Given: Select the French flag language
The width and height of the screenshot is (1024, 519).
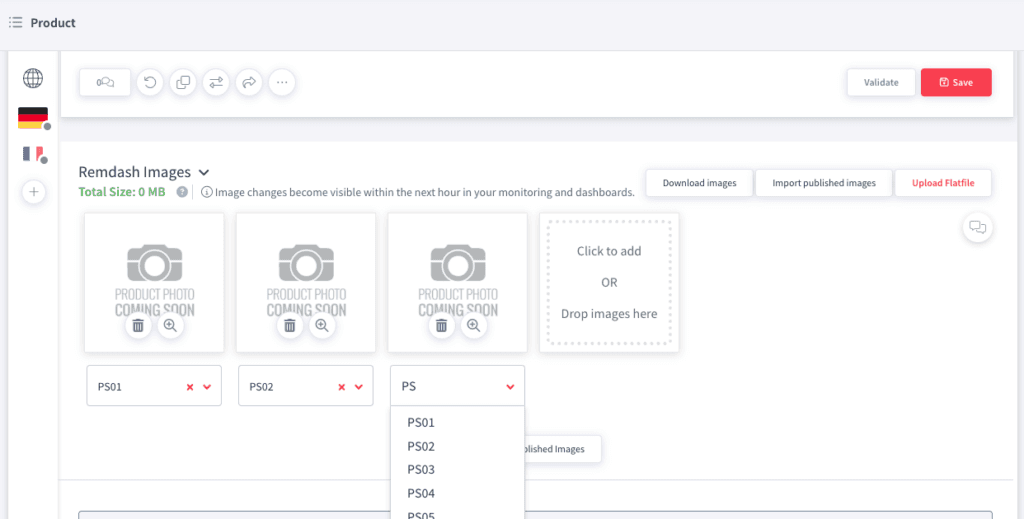Looking at the screenshot, I should click(33, 154).
